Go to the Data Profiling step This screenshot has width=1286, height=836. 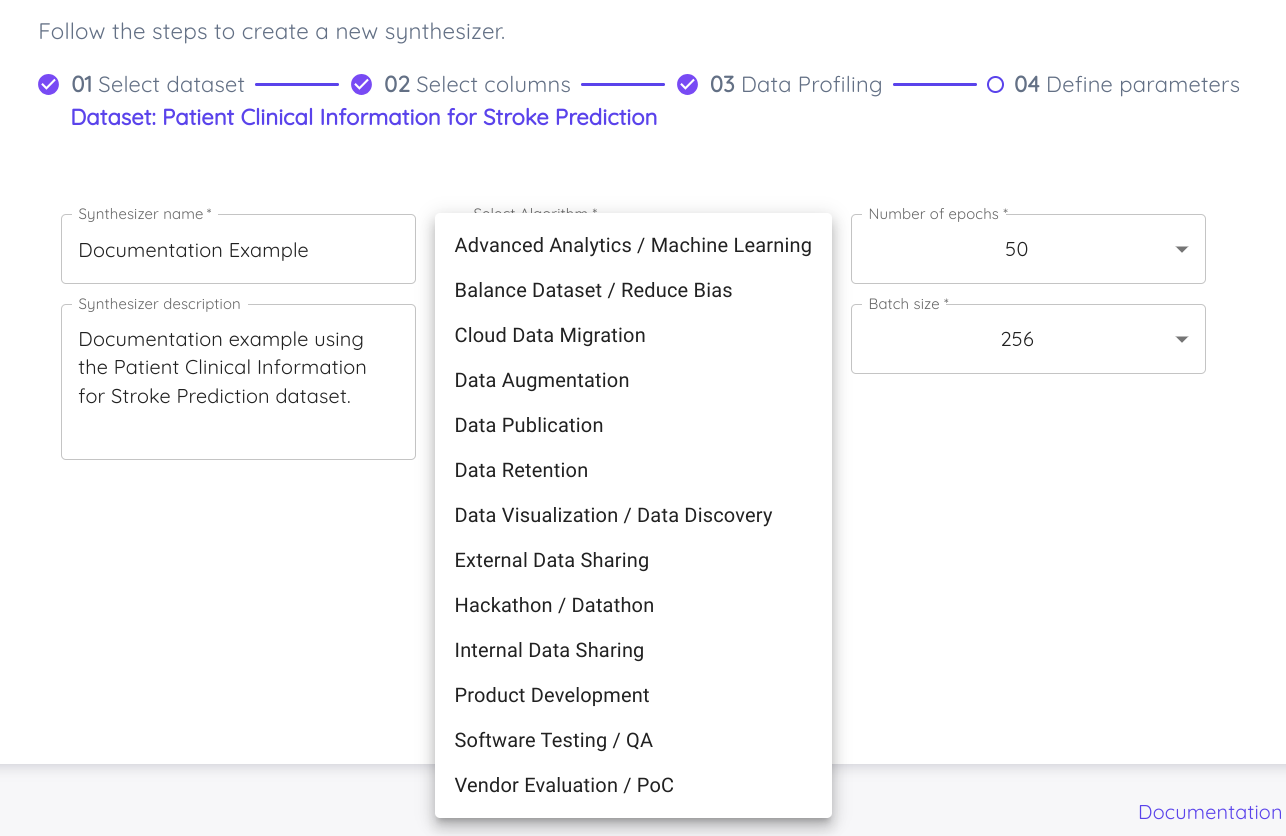pyautogui.click(x=796, y=85)
